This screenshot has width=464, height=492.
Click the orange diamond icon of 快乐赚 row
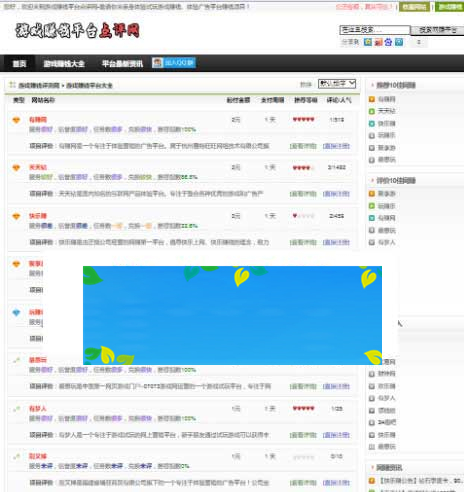tap(16, 216)
